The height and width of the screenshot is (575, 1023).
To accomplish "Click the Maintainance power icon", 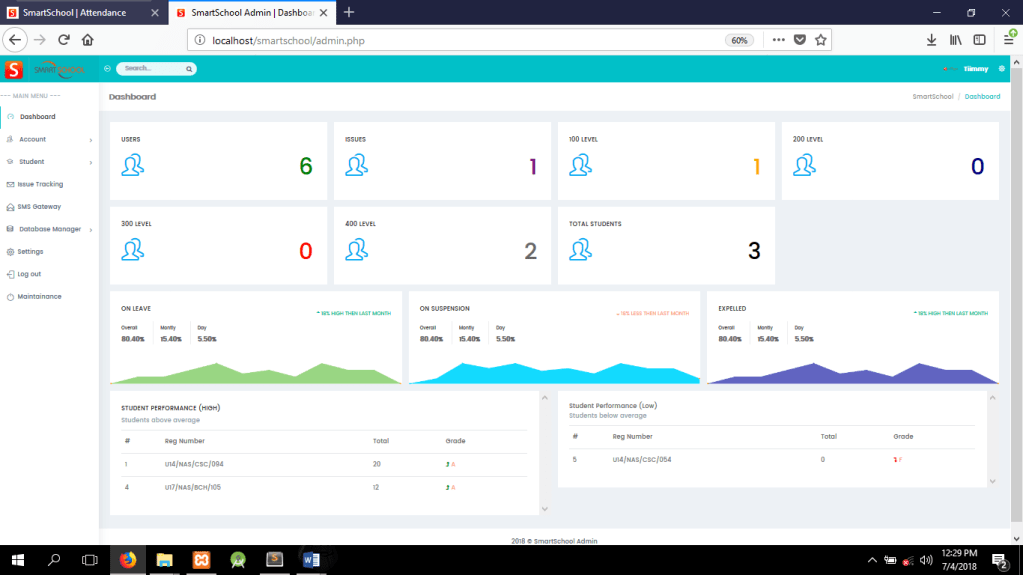I will tap(9, 297).
